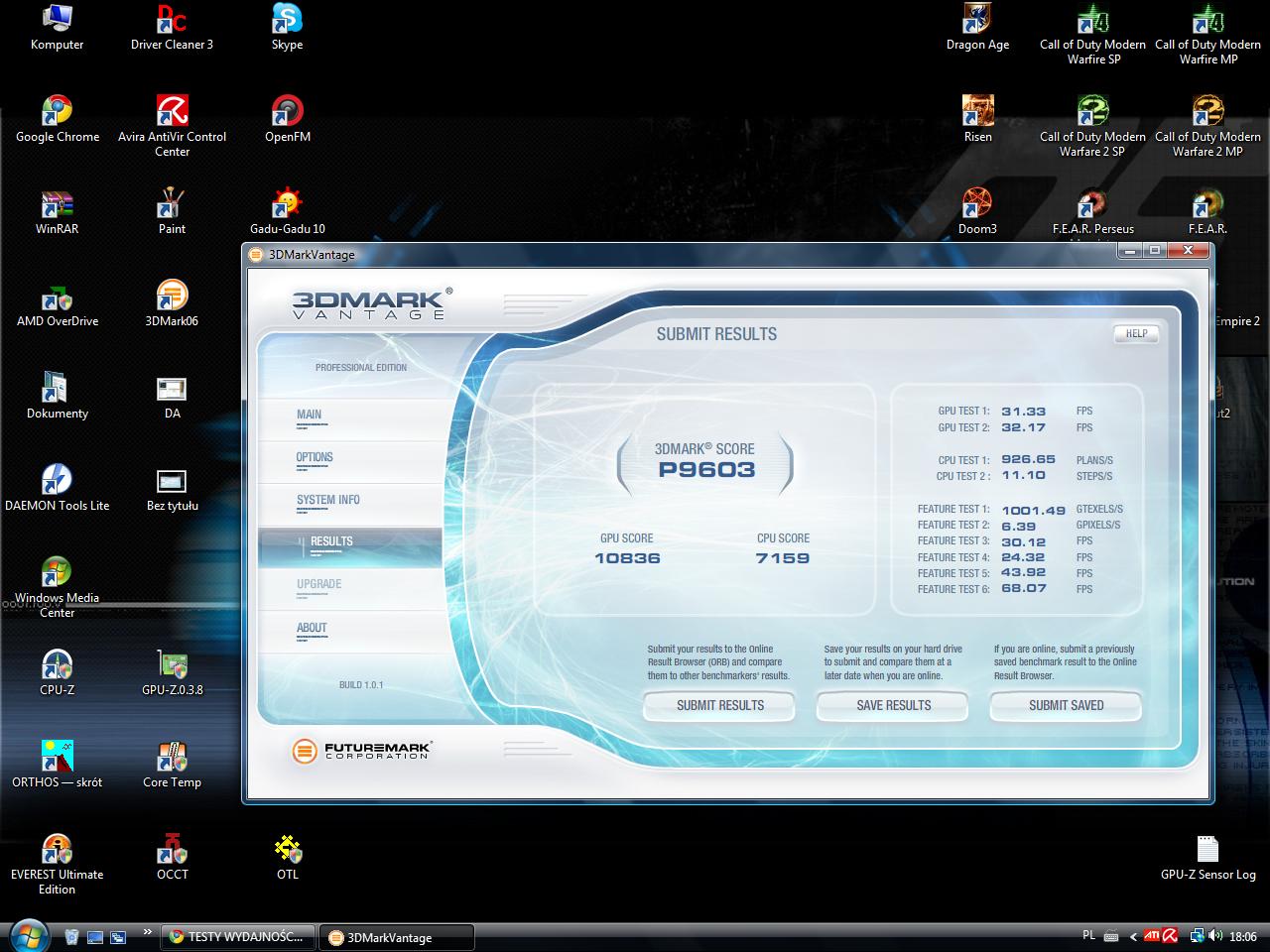Select the Bez tytułu file icon
The image size is (1270, 952).
pos(172,489)
